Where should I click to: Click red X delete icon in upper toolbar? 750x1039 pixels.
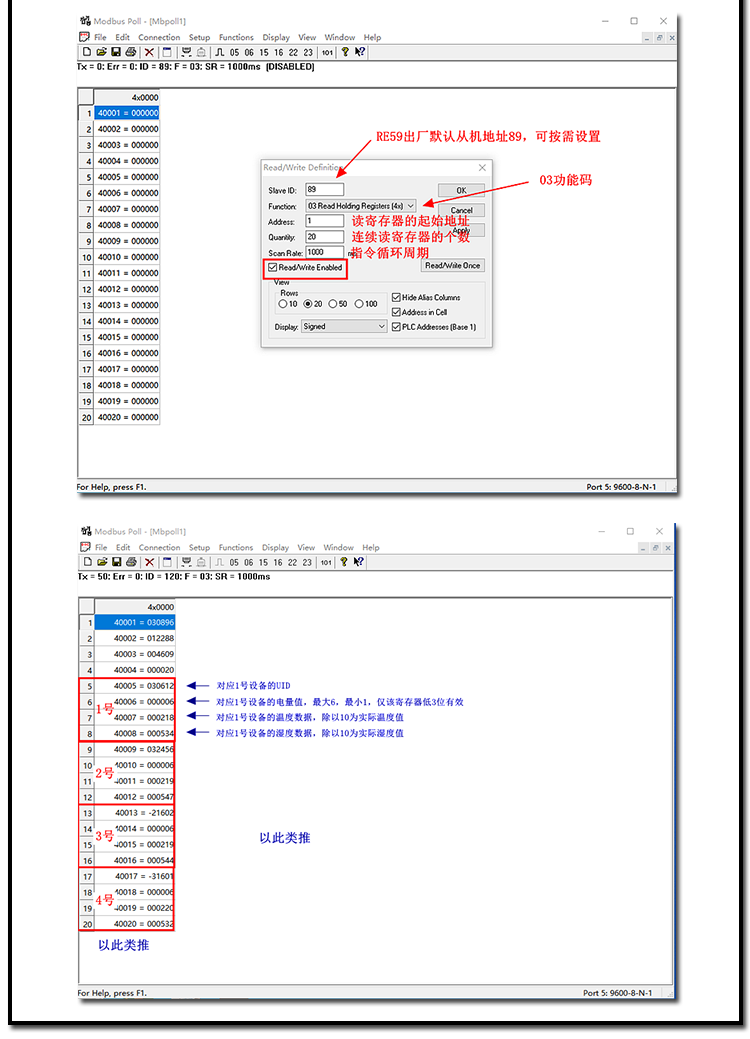click(x=149, y=52)
